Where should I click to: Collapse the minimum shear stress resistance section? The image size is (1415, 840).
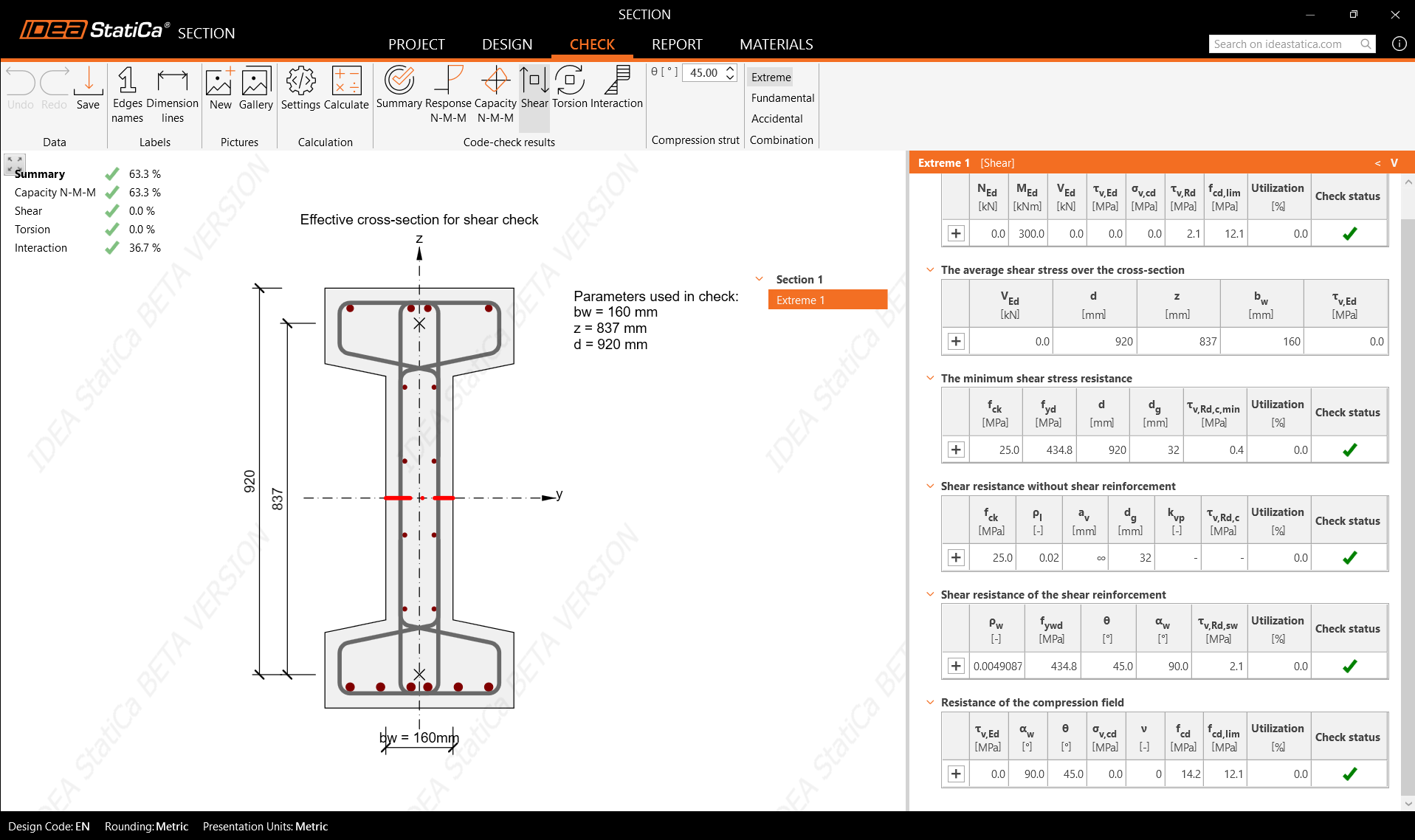click(930, 378)
